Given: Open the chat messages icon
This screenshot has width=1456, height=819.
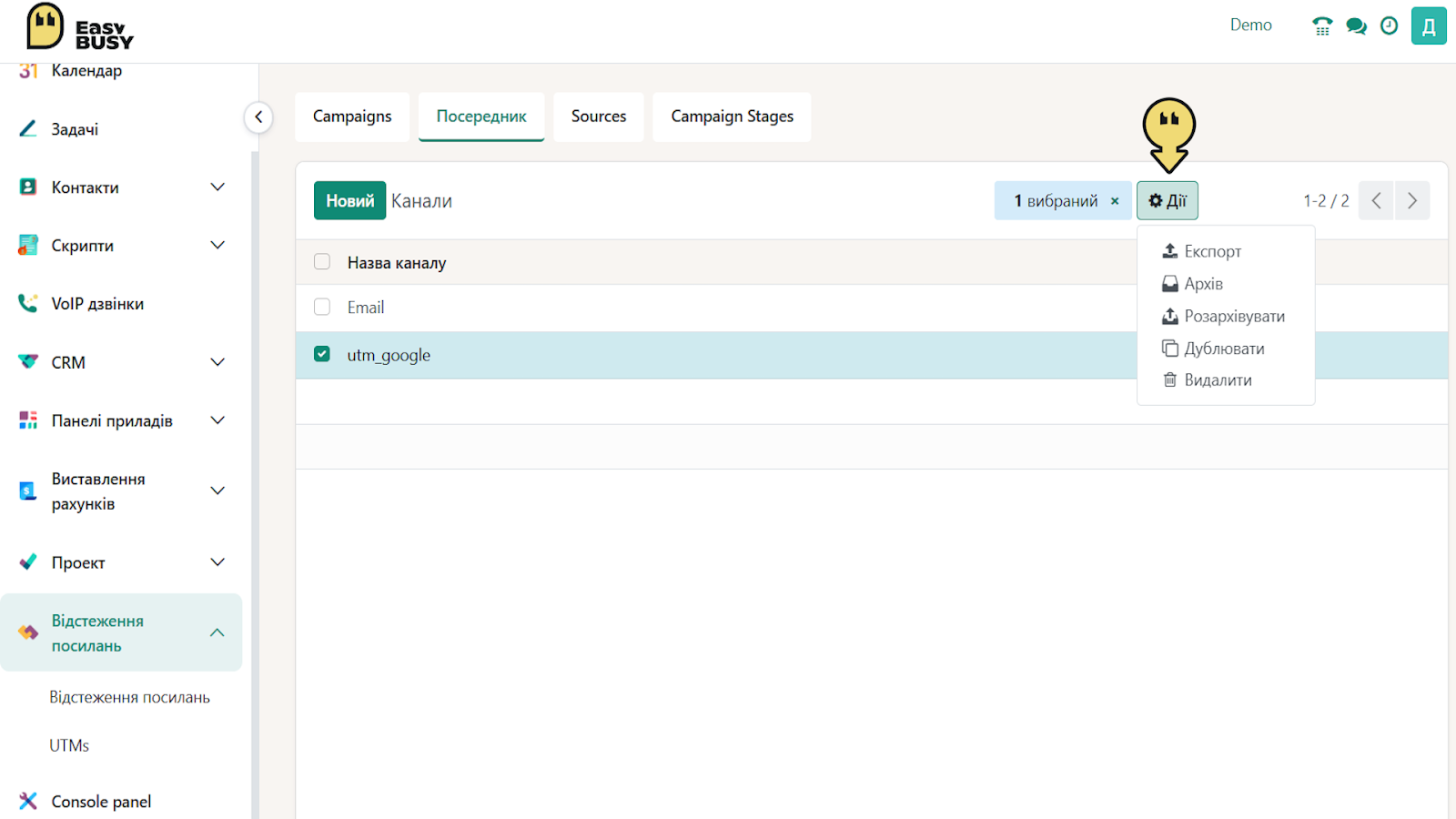Looking at the screenshot, I should pyautogui.click(x=1356, y=26).
